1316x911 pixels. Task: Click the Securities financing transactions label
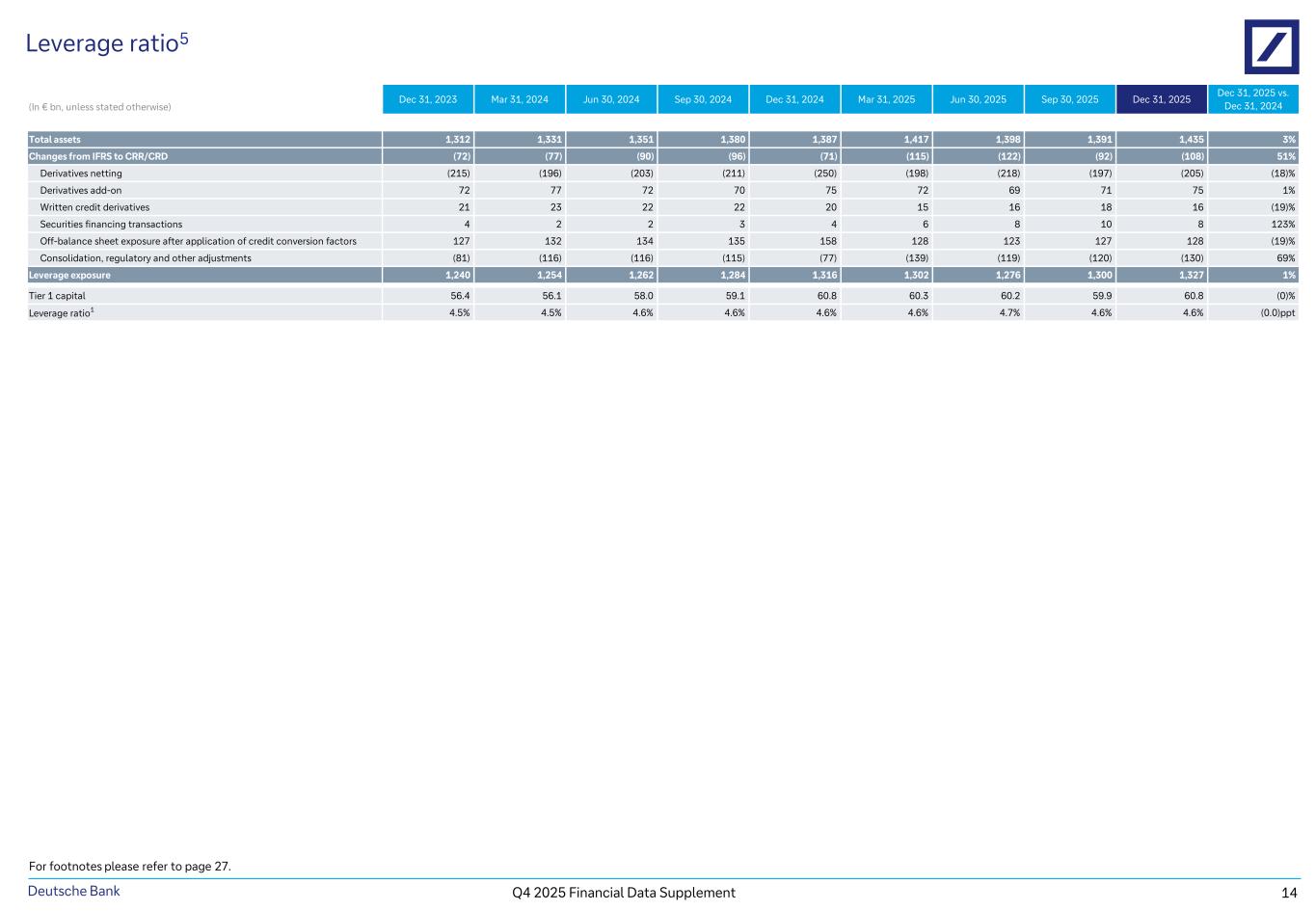tap(111, 225)
